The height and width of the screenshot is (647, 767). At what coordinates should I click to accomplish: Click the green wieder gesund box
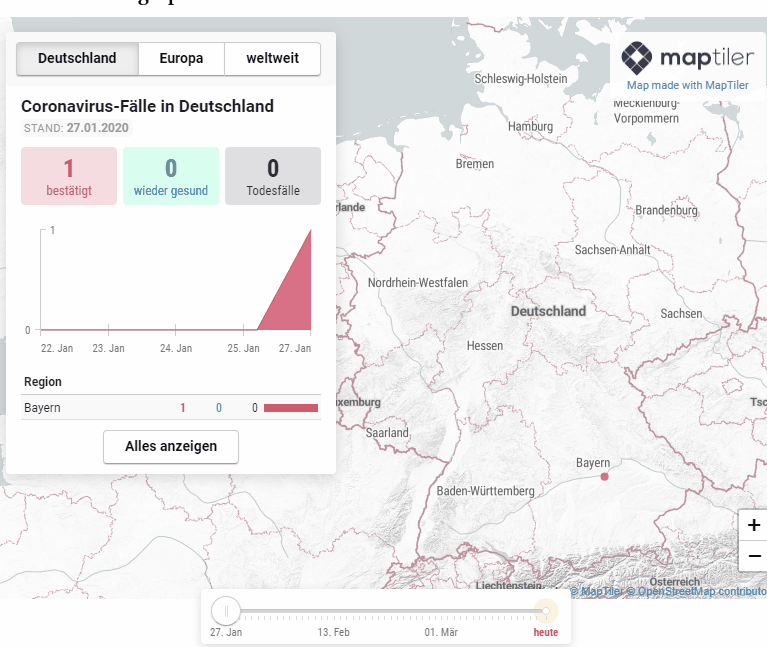click(x=171, y=176)
